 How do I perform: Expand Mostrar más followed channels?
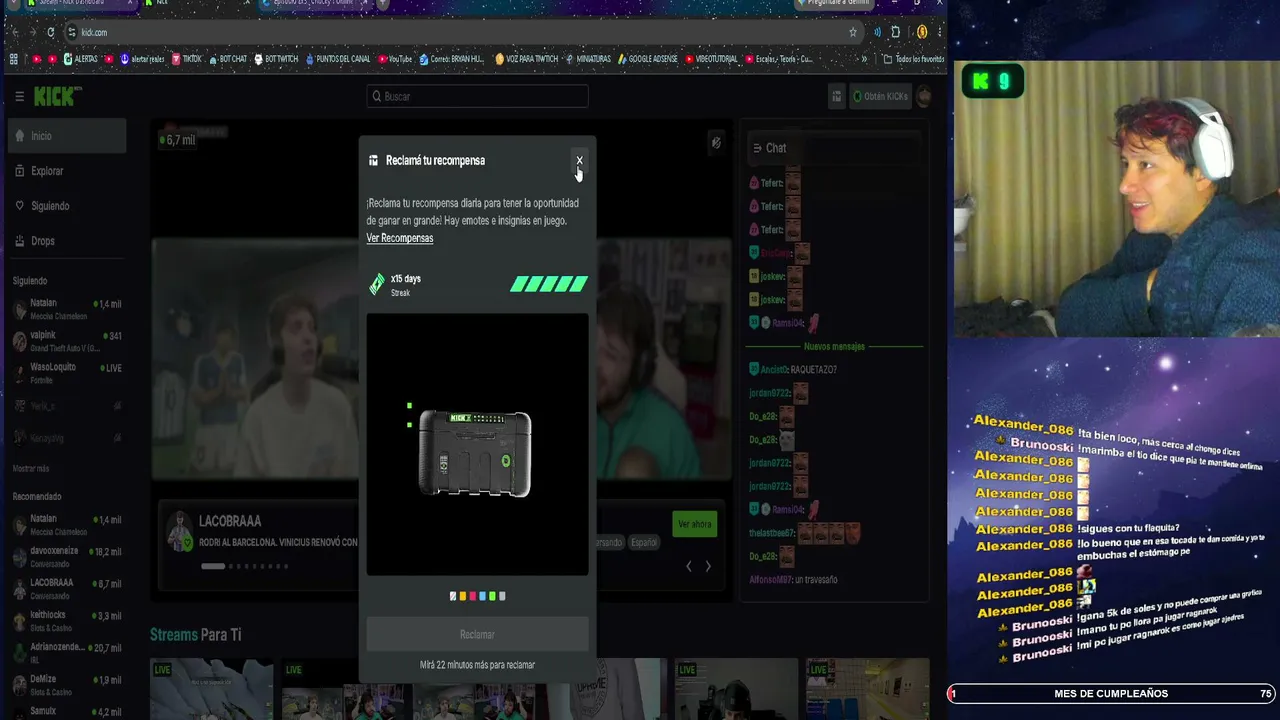click(x=30, y=468)
